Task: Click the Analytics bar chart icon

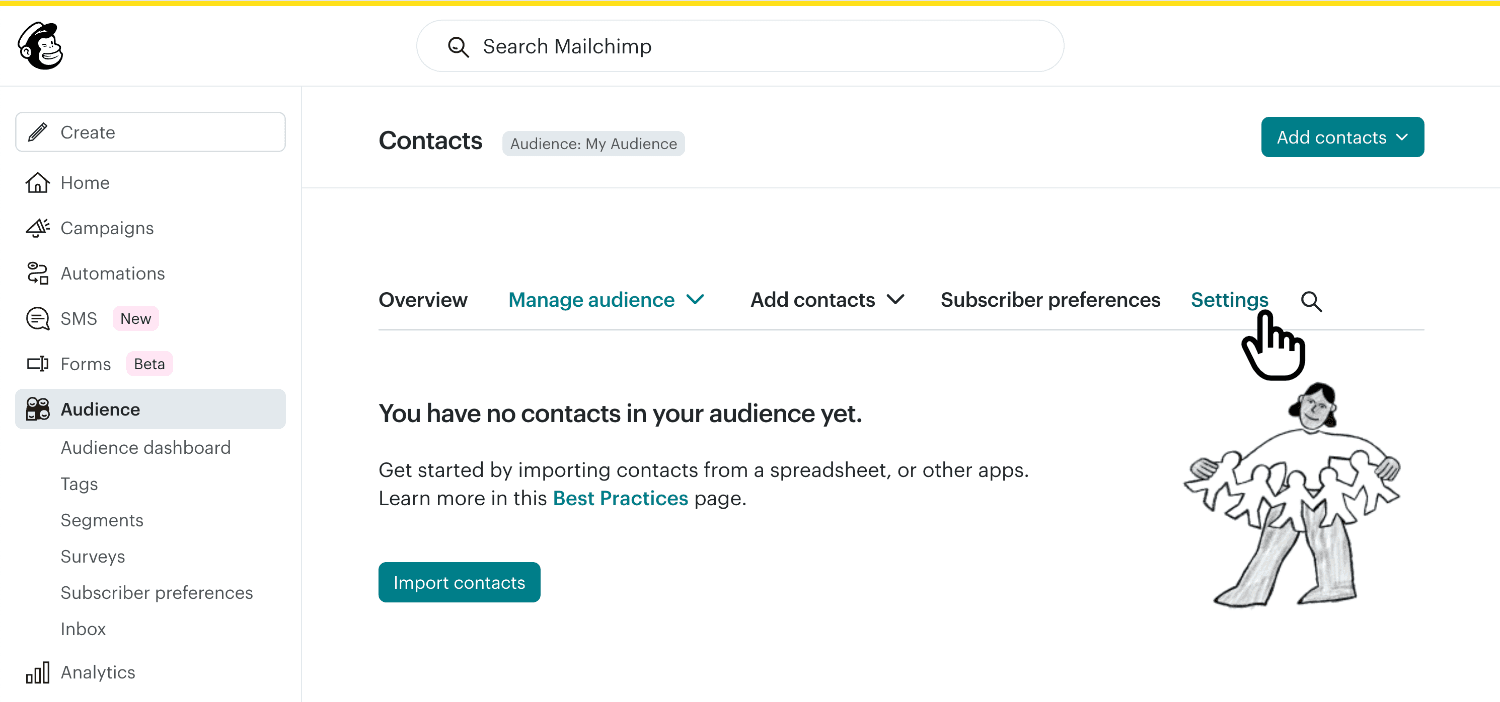Action: coord(37,672)
